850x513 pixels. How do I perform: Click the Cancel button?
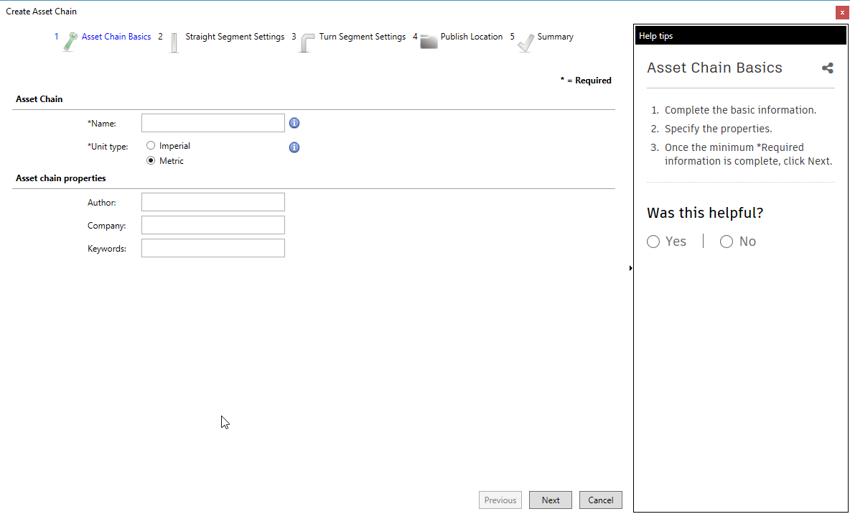click(600, 500)
